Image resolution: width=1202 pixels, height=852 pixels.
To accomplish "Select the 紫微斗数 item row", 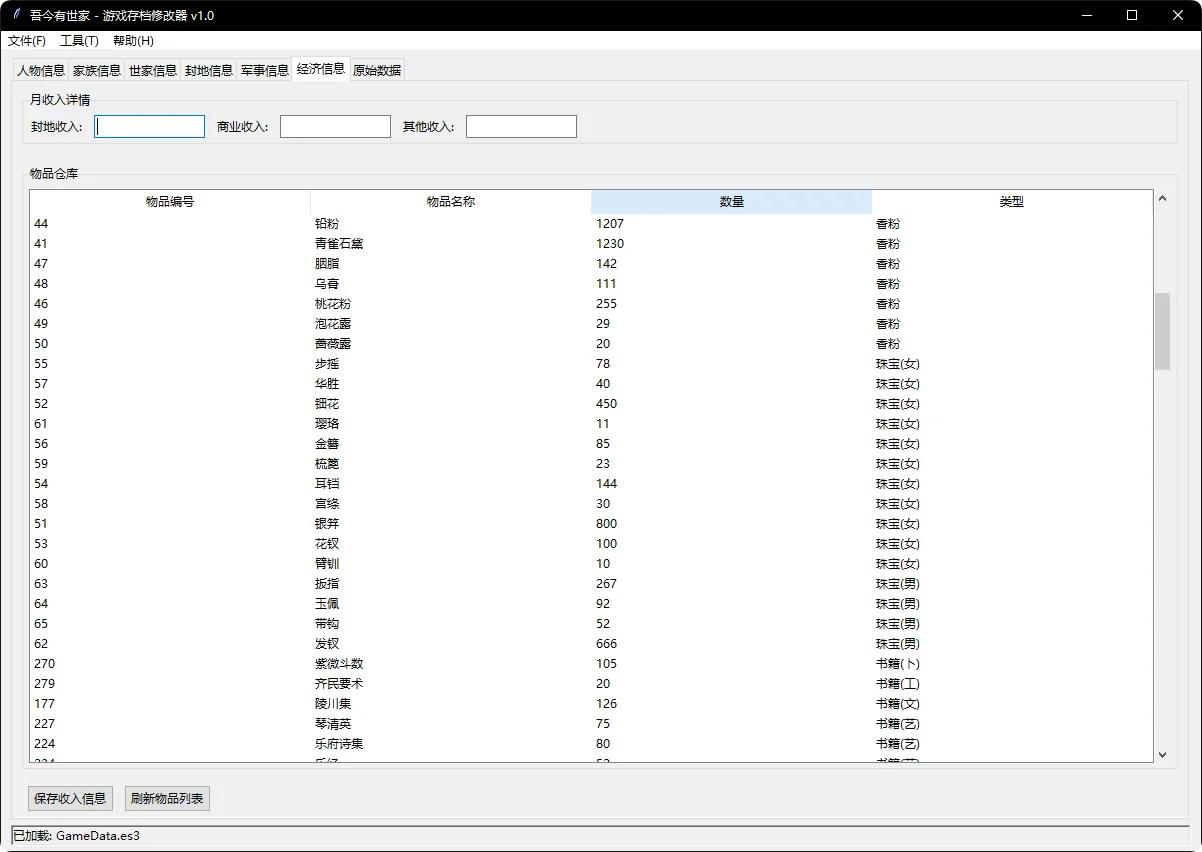I will (591, 663).
